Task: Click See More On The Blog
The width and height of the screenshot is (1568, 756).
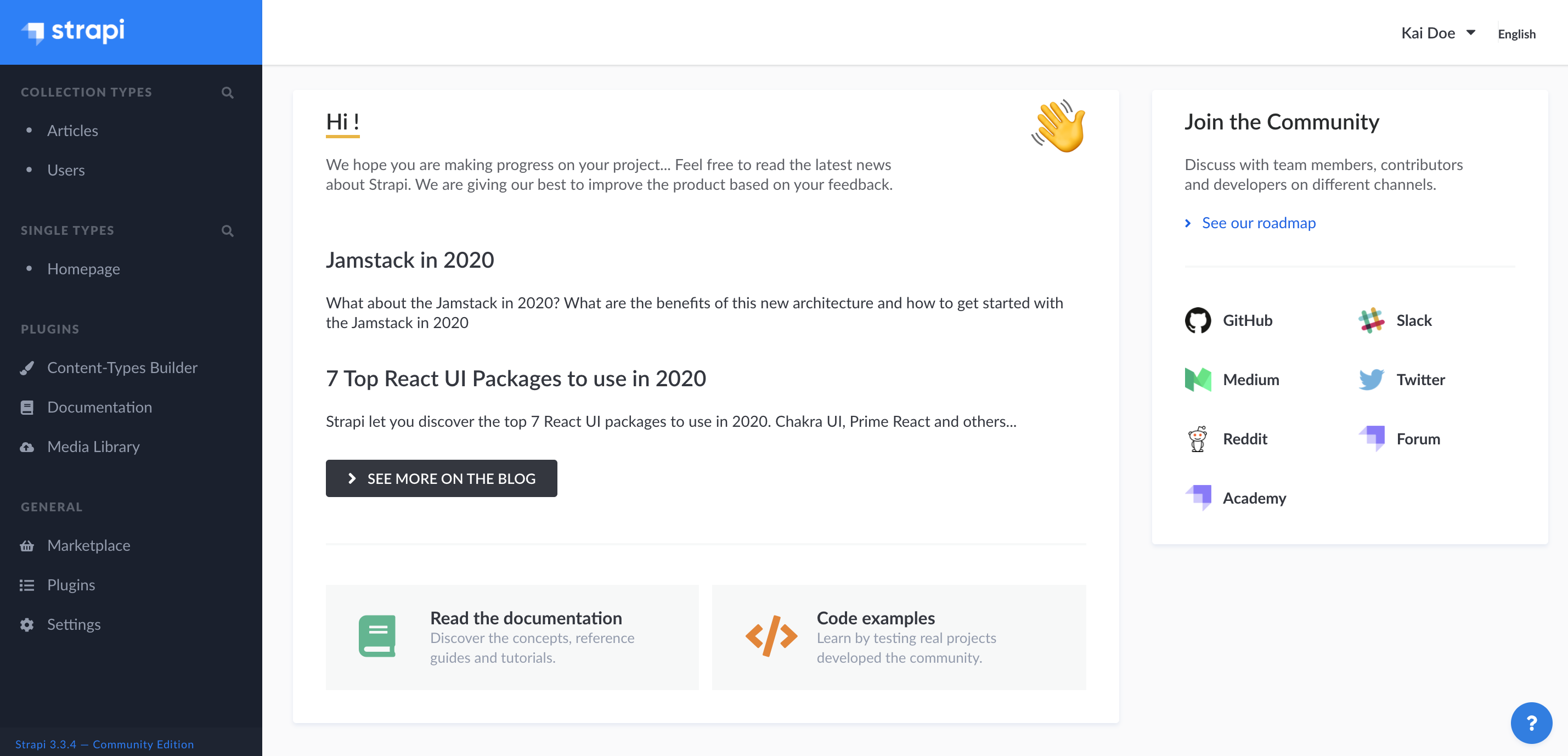Action: 441,478
